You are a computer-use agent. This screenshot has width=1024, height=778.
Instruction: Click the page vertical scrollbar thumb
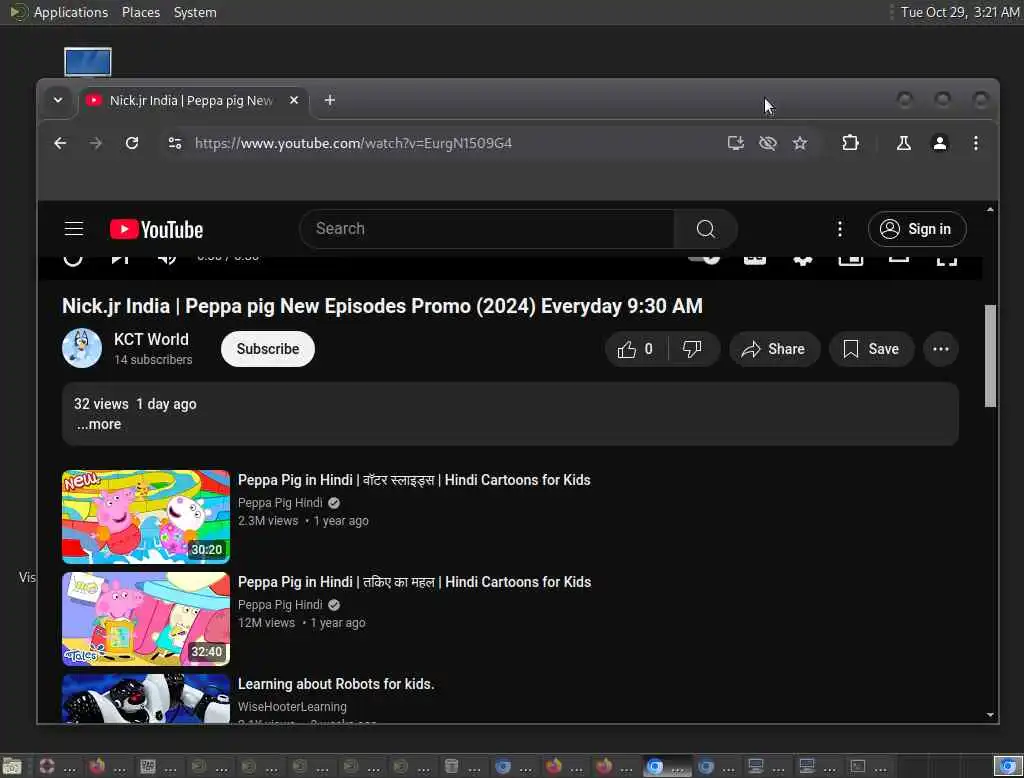click(990, 356)
